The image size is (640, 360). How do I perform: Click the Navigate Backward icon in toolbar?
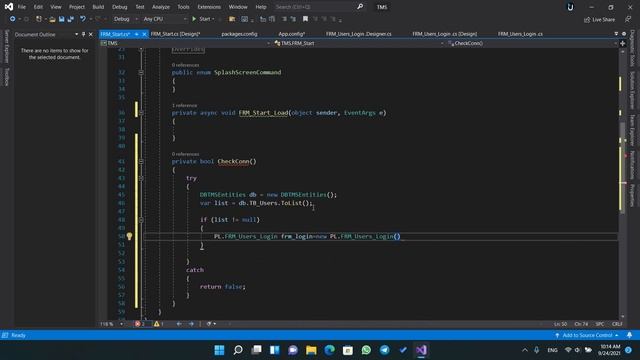pos(13,19)
